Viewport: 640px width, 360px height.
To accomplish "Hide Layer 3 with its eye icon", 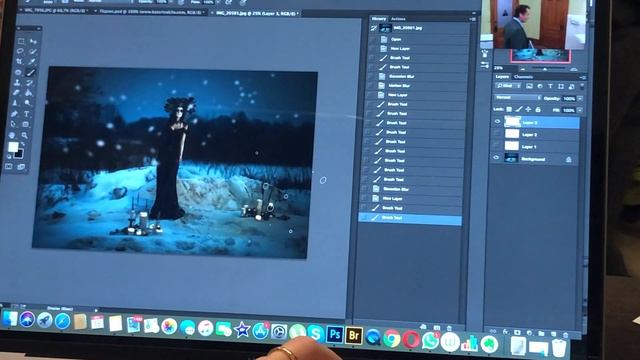I will (x=498, y=121).
